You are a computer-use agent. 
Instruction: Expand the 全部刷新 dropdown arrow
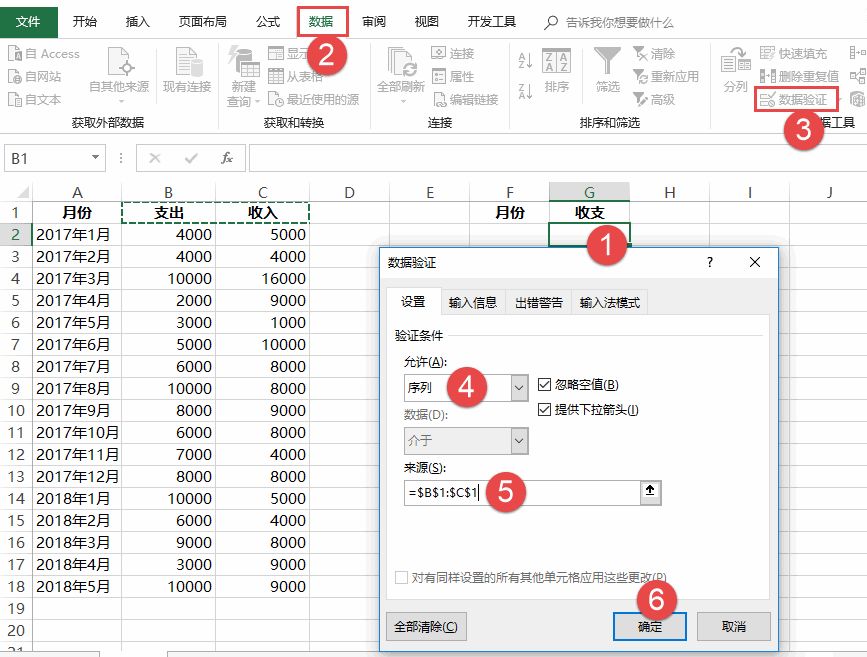point(402,102)
